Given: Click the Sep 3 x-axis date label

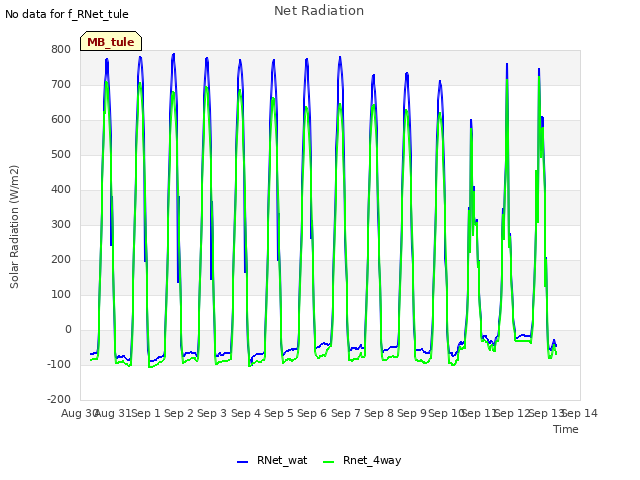Looking at the screenshot, I should [212, 413].
